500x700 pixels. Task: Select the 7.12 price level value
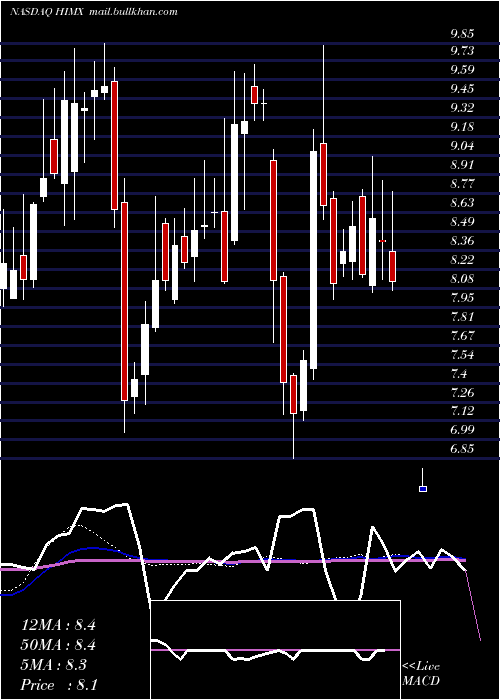[x=462, y=410]
